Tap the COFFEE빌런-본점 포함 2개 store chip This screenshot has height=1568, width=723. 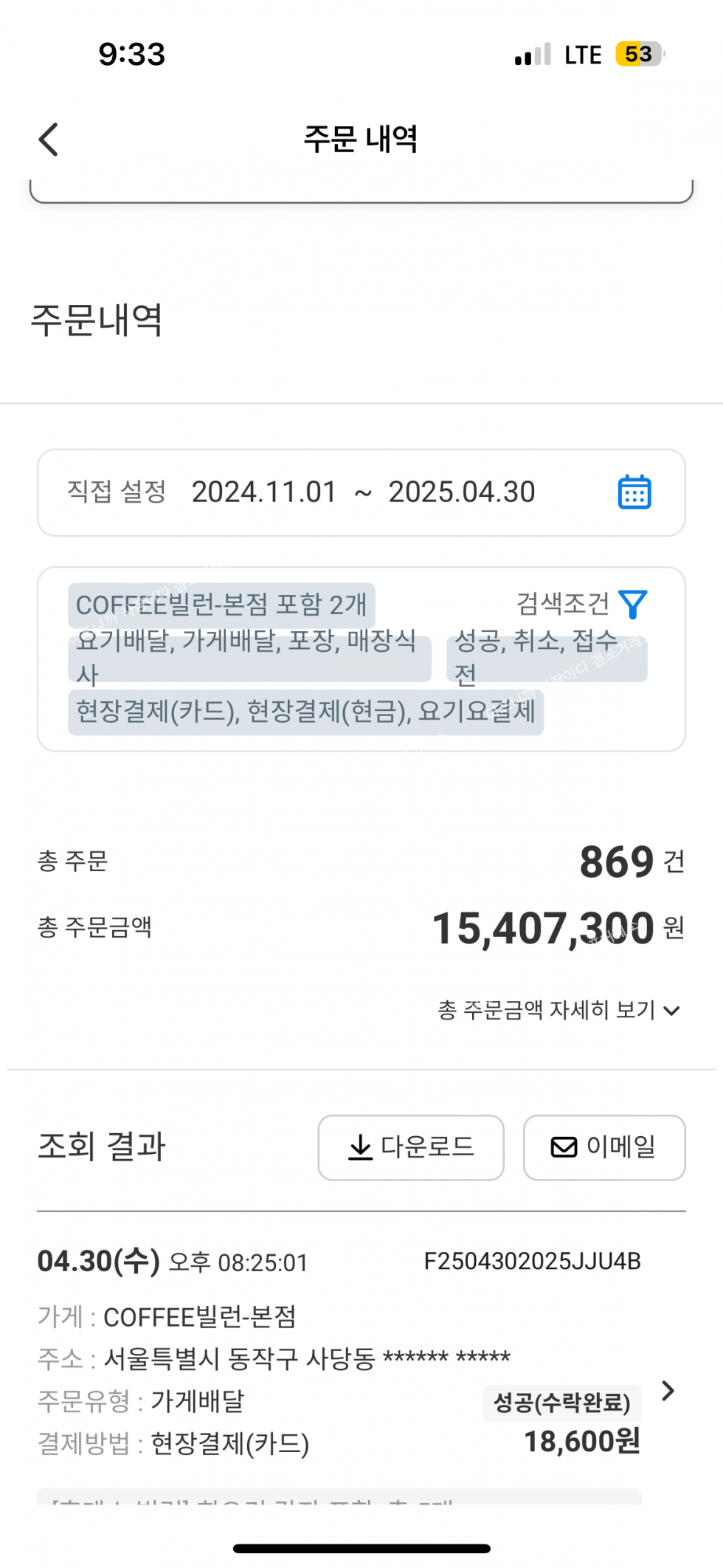[221, 605]
